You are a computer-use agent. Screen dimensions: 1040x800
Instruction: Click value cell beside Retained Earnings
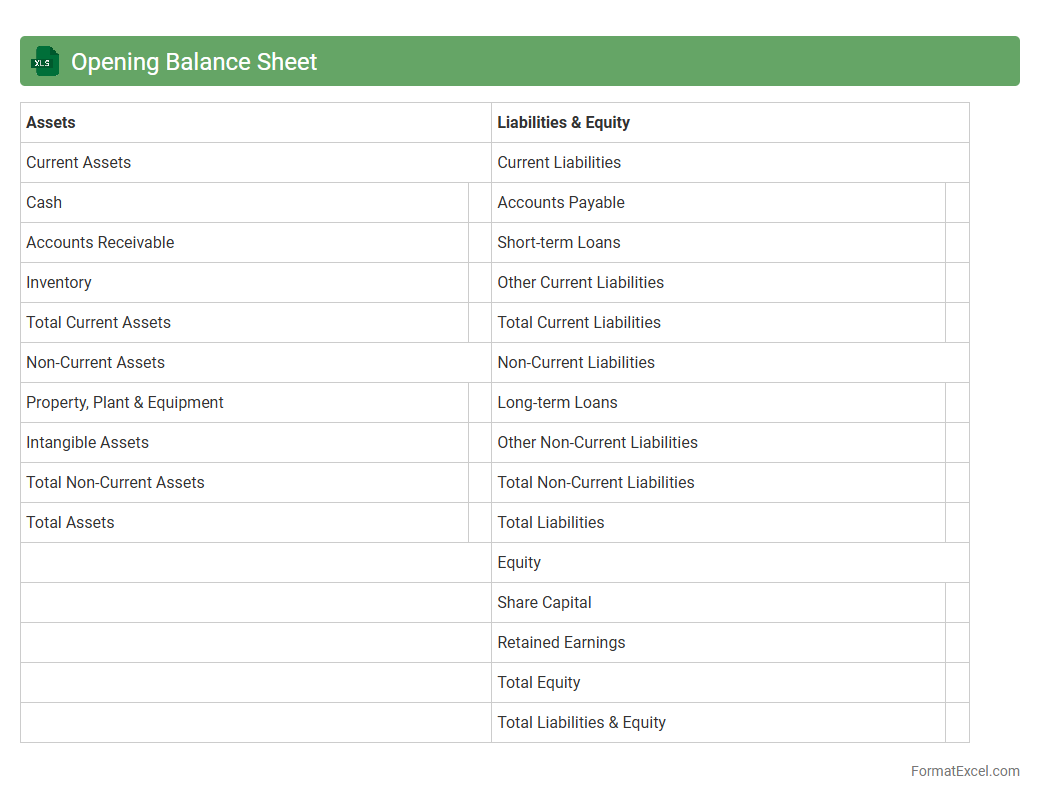(956, 642)
